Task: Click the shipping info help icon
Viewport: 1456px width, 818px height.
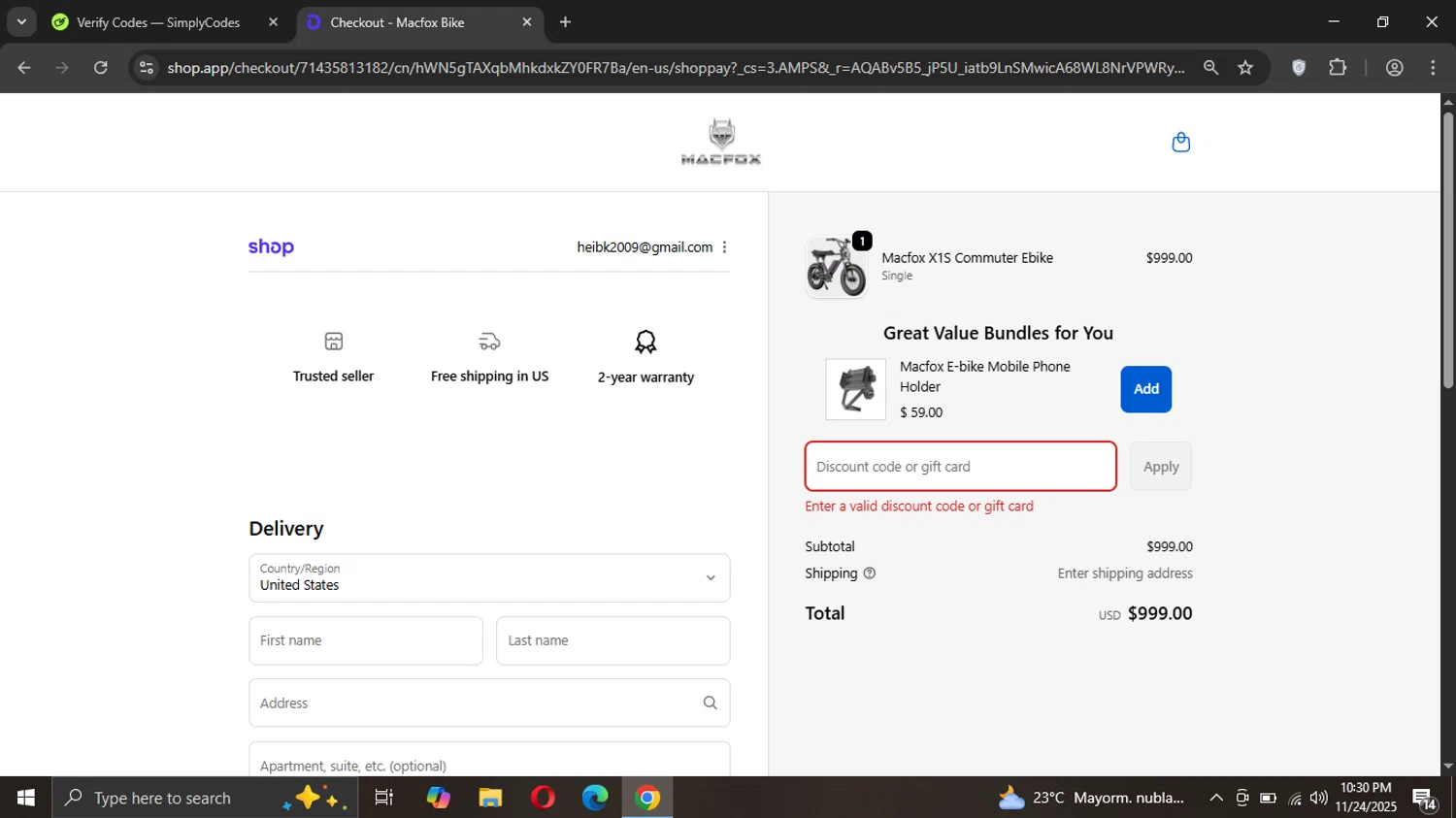Action: coord(870,573)
